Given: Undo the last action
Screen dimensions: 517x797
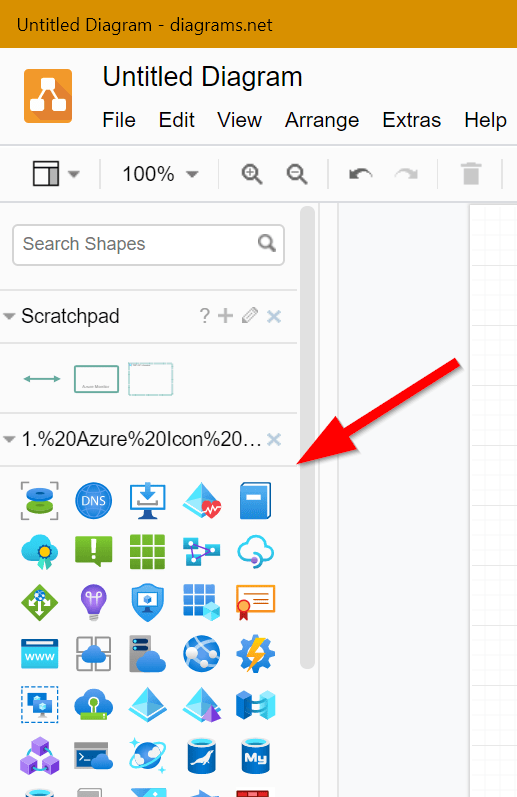Looking at the screenshot, I should 360,174.
